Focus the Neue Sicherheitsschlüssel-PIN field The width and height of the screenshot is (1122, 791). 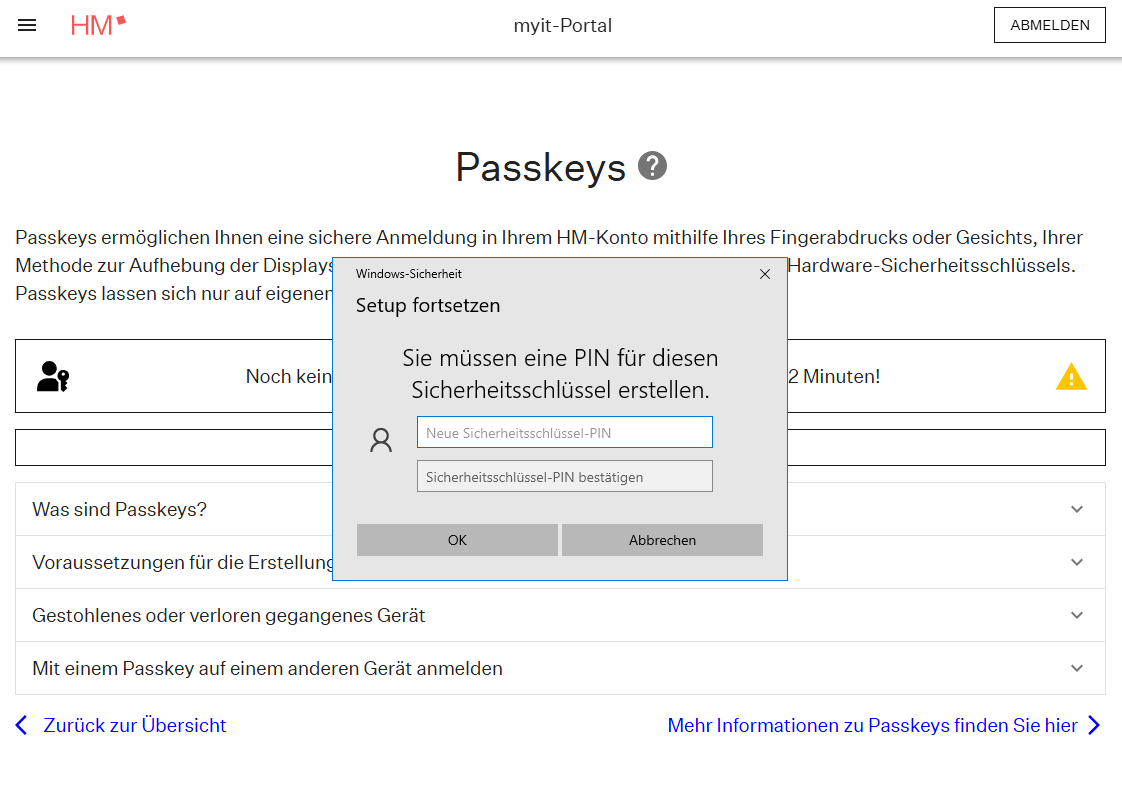pos(564,432)
